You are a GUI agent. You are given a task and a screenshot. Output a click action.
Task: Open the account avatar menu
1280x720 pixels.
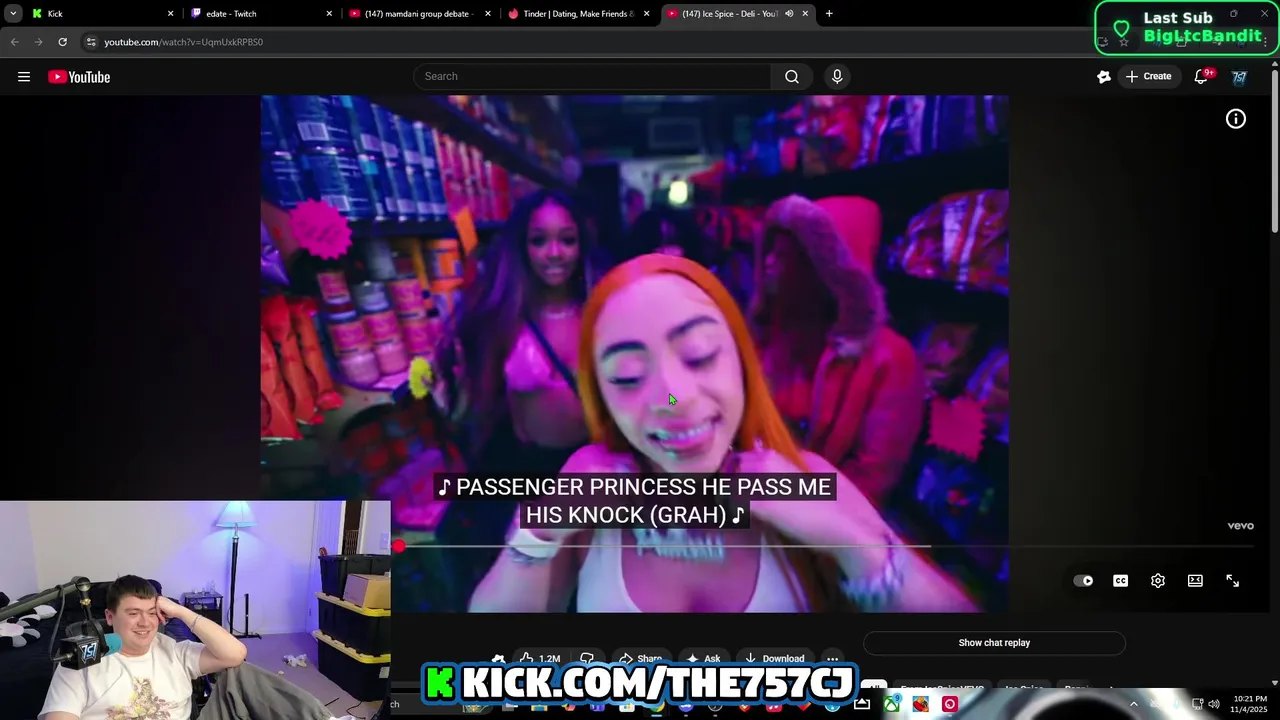point(1239,77)
